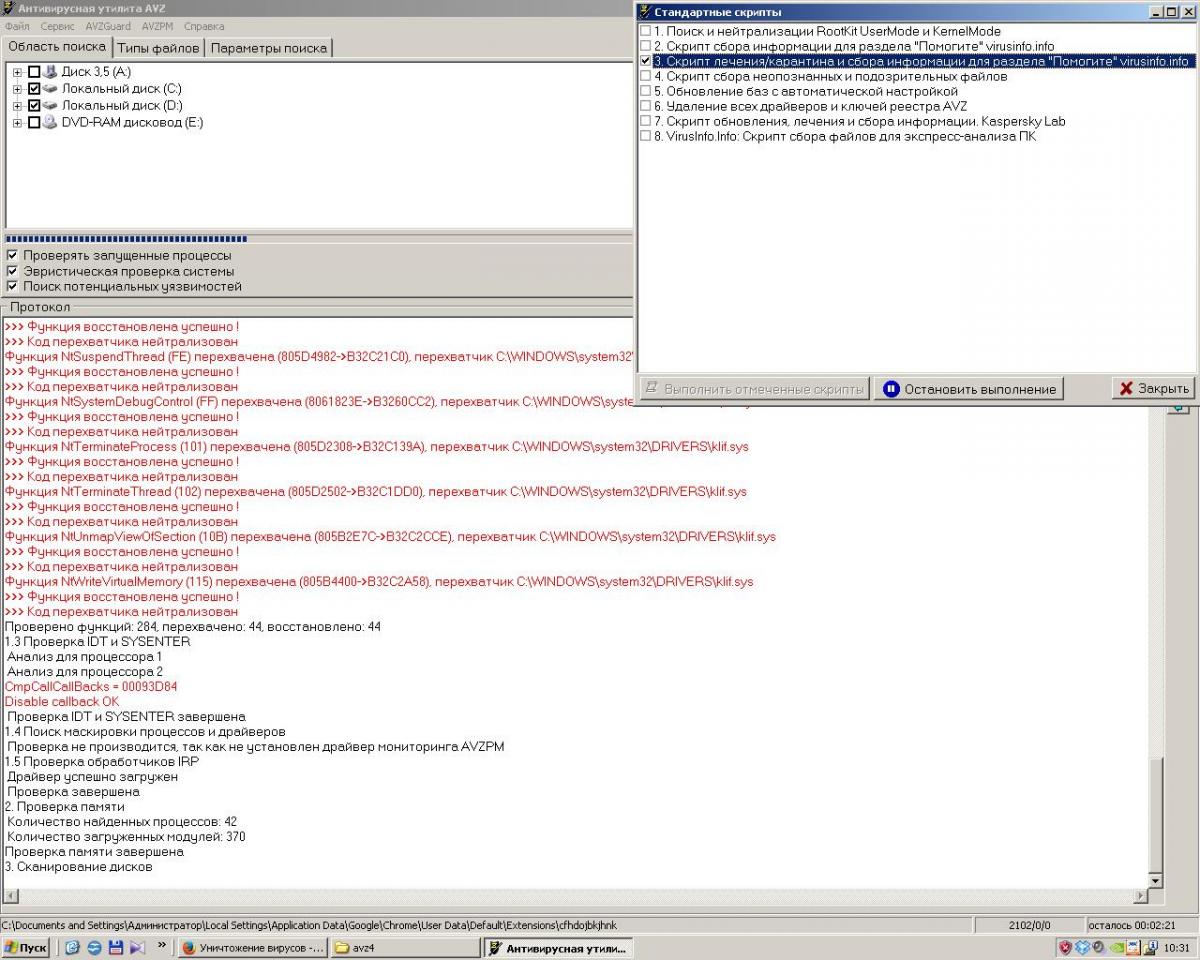Click Закрыть button in scripts window
1200x960 pixels.
(x=1153, y=389)
